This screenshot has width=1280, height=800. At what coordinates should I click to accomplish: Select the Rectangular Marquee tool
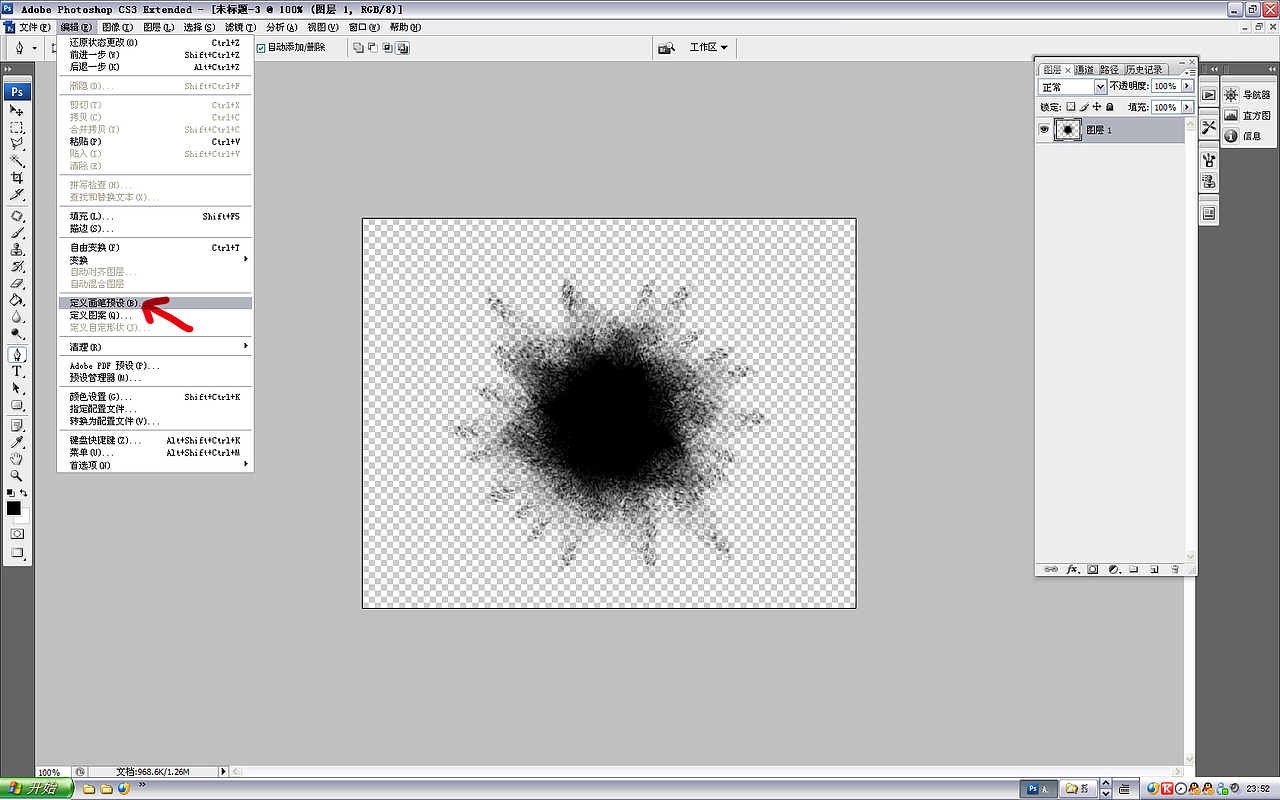click(17, 127)
